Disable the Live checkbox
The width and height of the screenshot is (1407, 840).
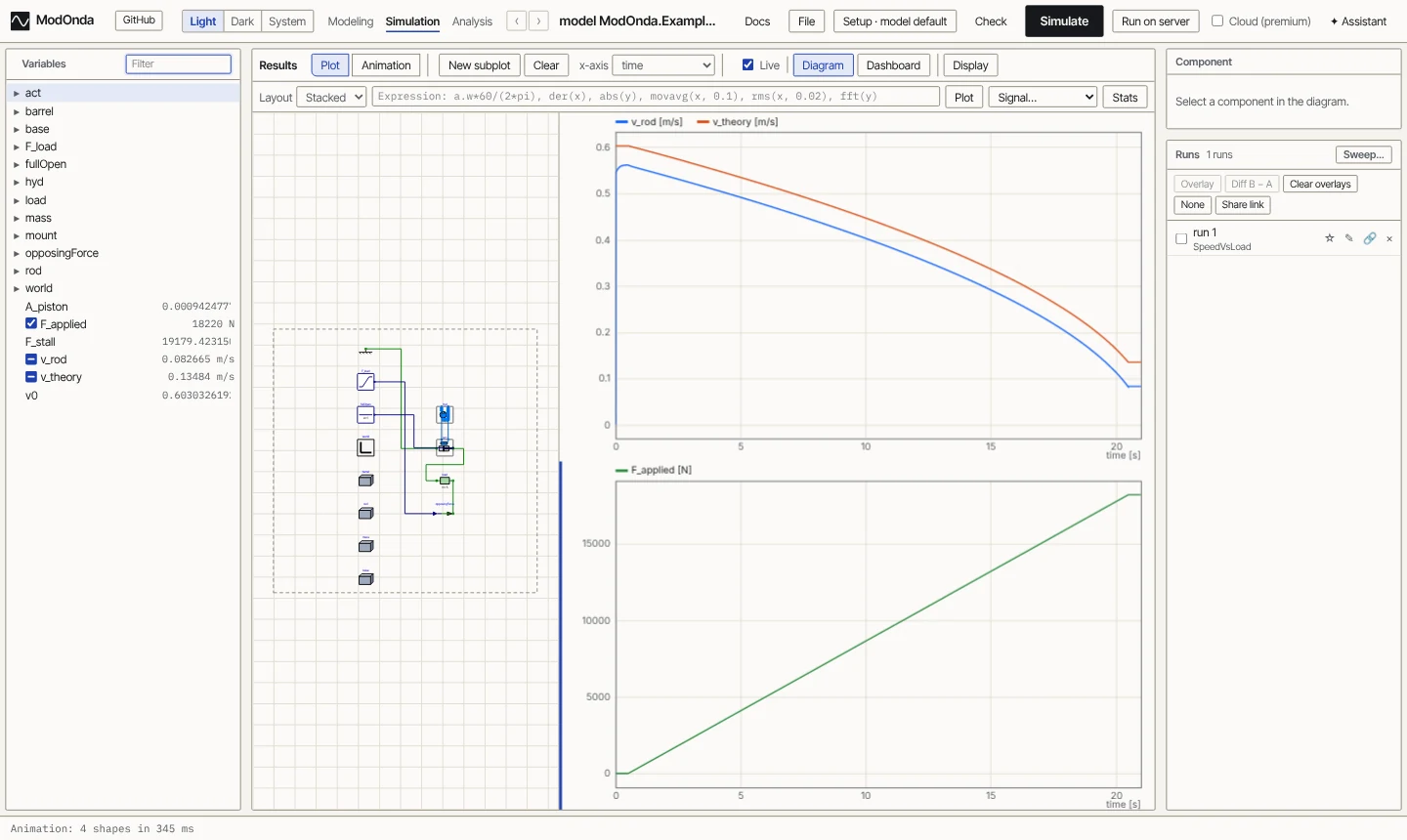pyautogui.click(x=748, y=65)
